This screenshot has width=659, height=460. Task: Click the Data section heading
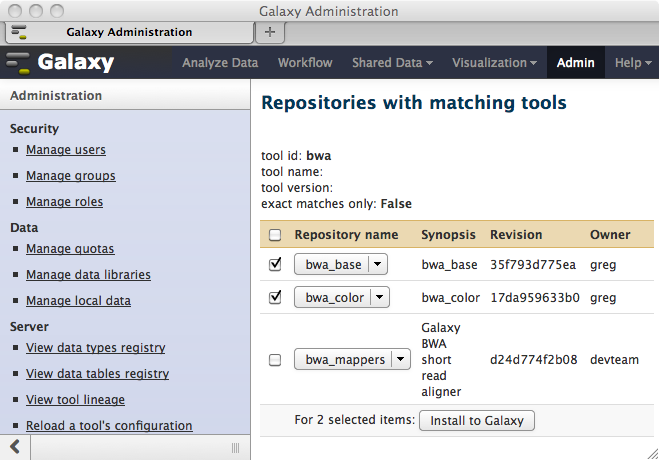[24, 228]
